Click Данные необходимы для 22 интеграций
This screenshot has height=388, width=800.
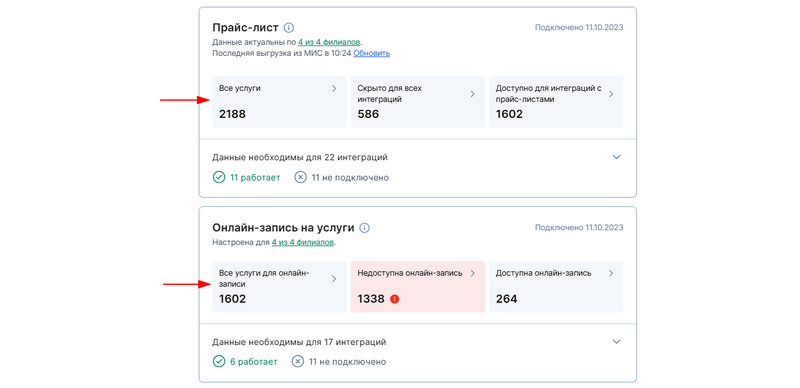[x=299, y=157]
